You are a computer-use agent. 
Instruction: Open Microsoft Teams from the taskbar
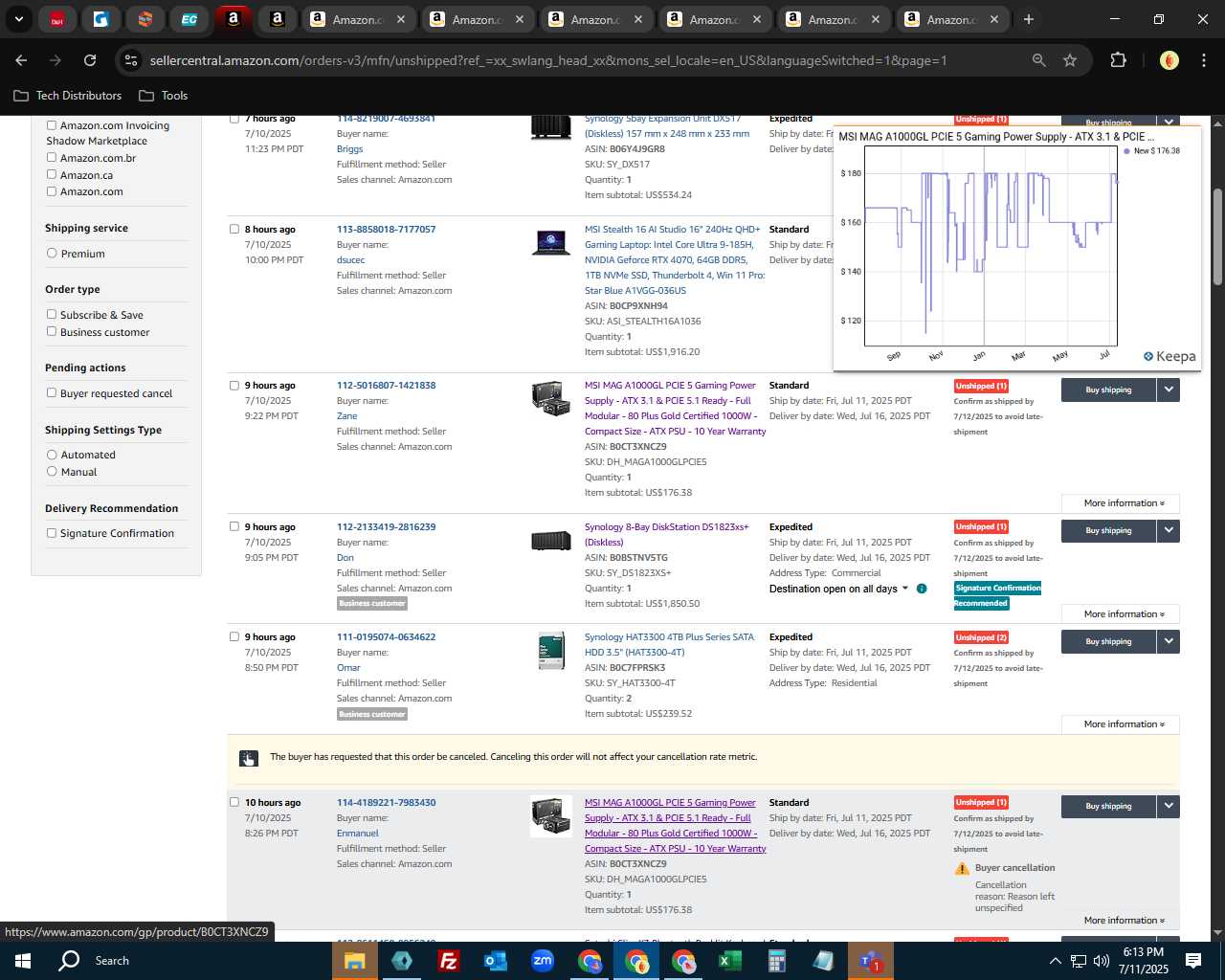(870, 961)
